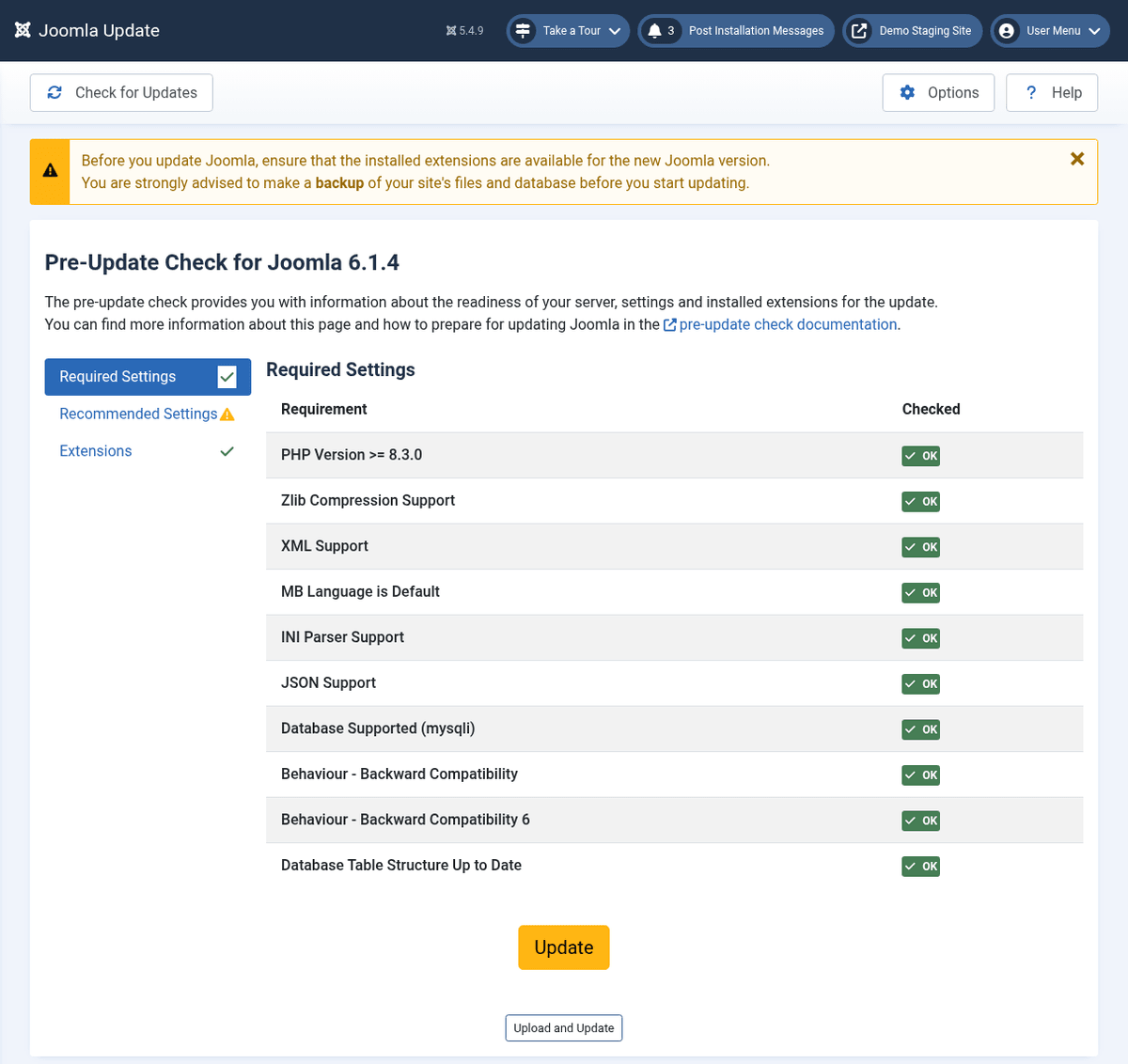Click Upload and Update button
Screen dimensions: 1128x1064
[x=564, y=1028]
